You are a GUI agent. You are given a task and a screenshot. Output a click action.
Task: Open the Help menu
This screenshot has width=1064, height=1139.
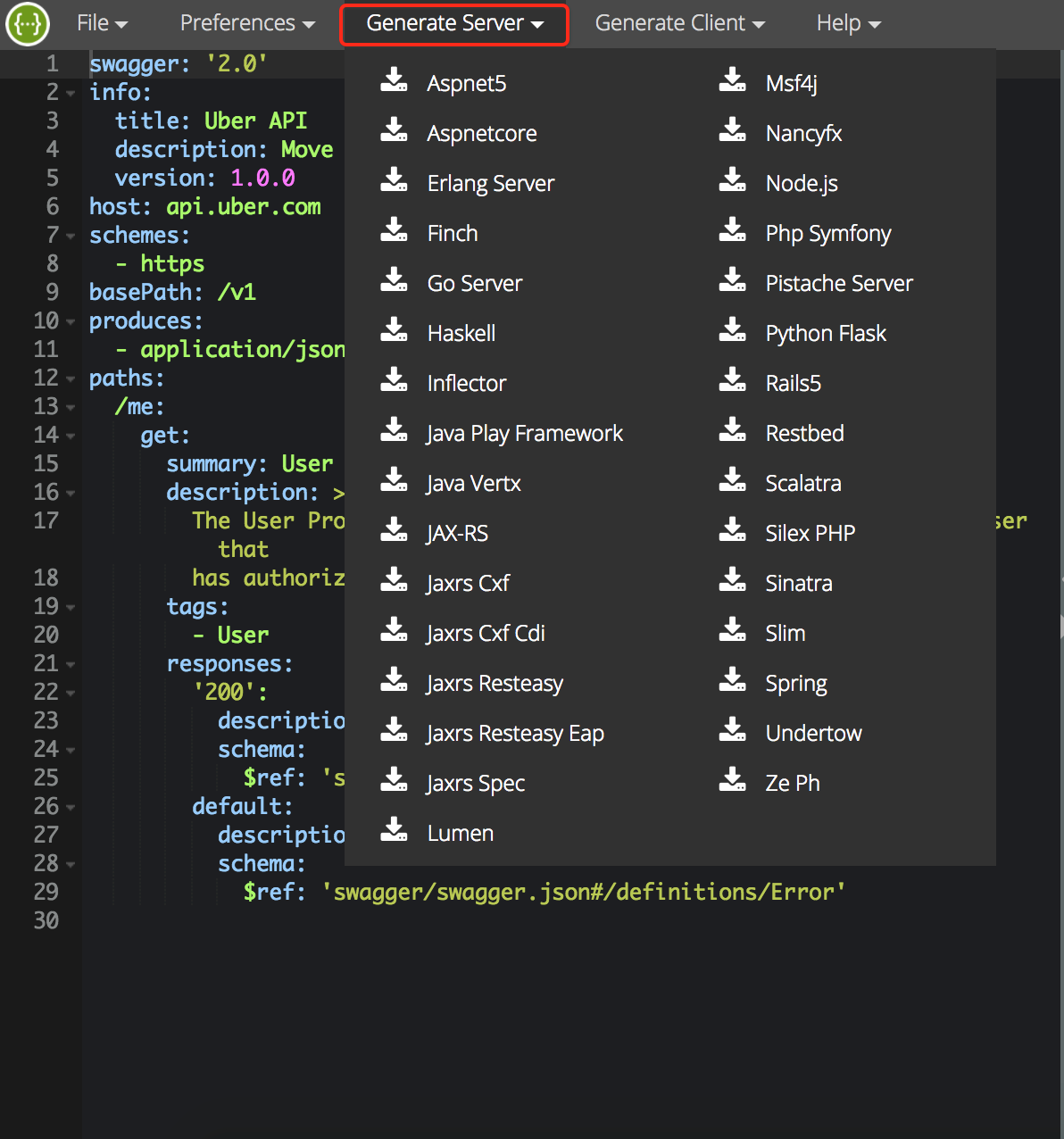[848, 23]
